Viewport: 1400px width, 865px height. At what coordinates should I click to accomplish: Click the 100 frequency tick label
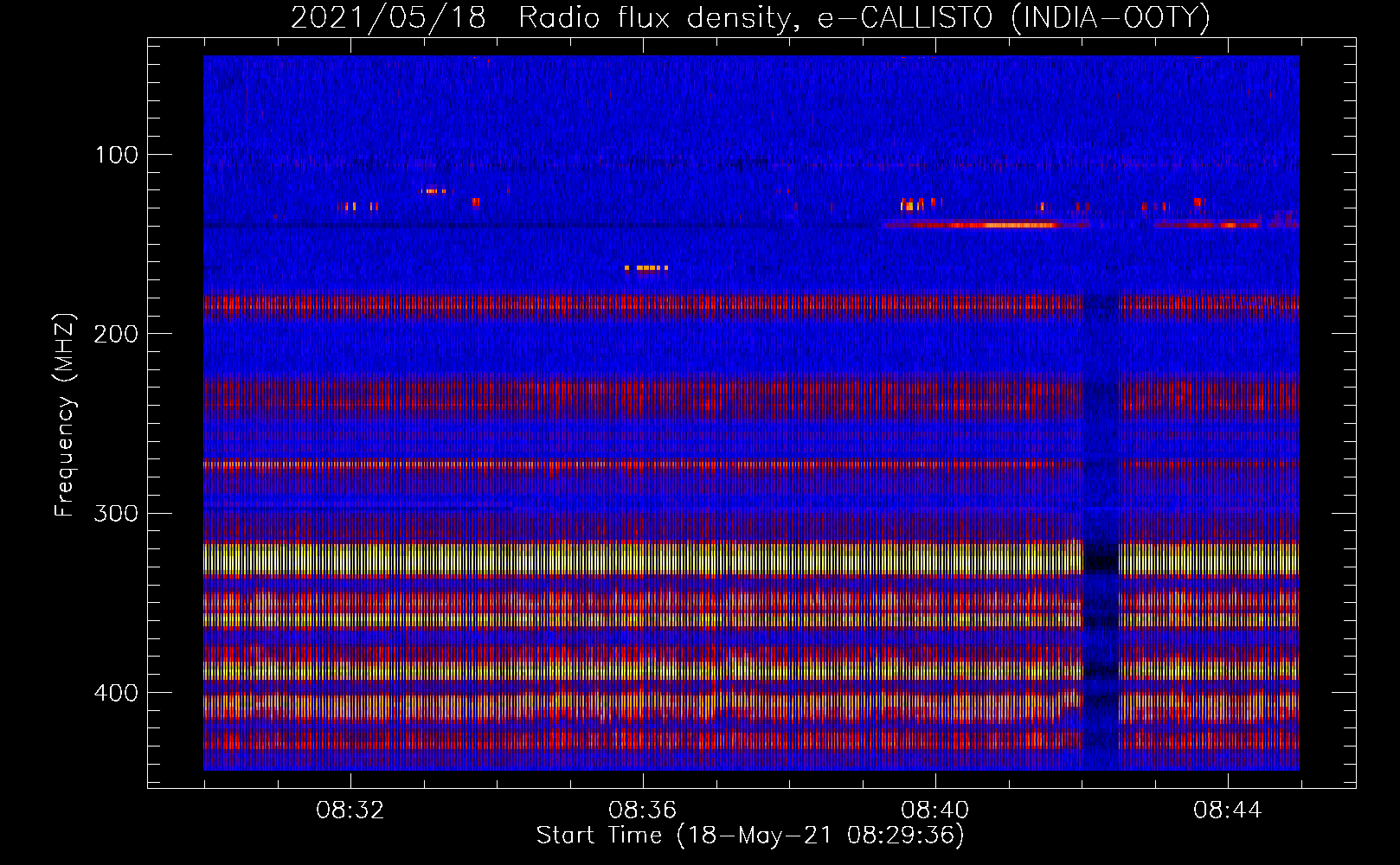(x=117, y=155)
